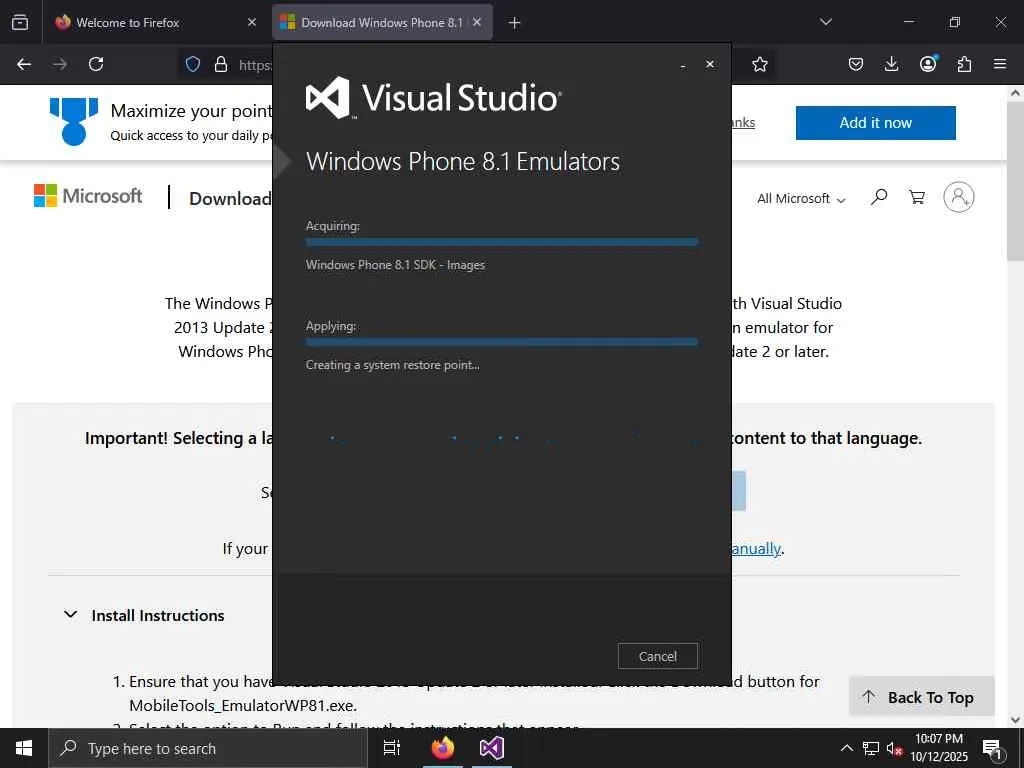
Task: Close the Visual Studio installer dialog
Action: tap(710, 64)
